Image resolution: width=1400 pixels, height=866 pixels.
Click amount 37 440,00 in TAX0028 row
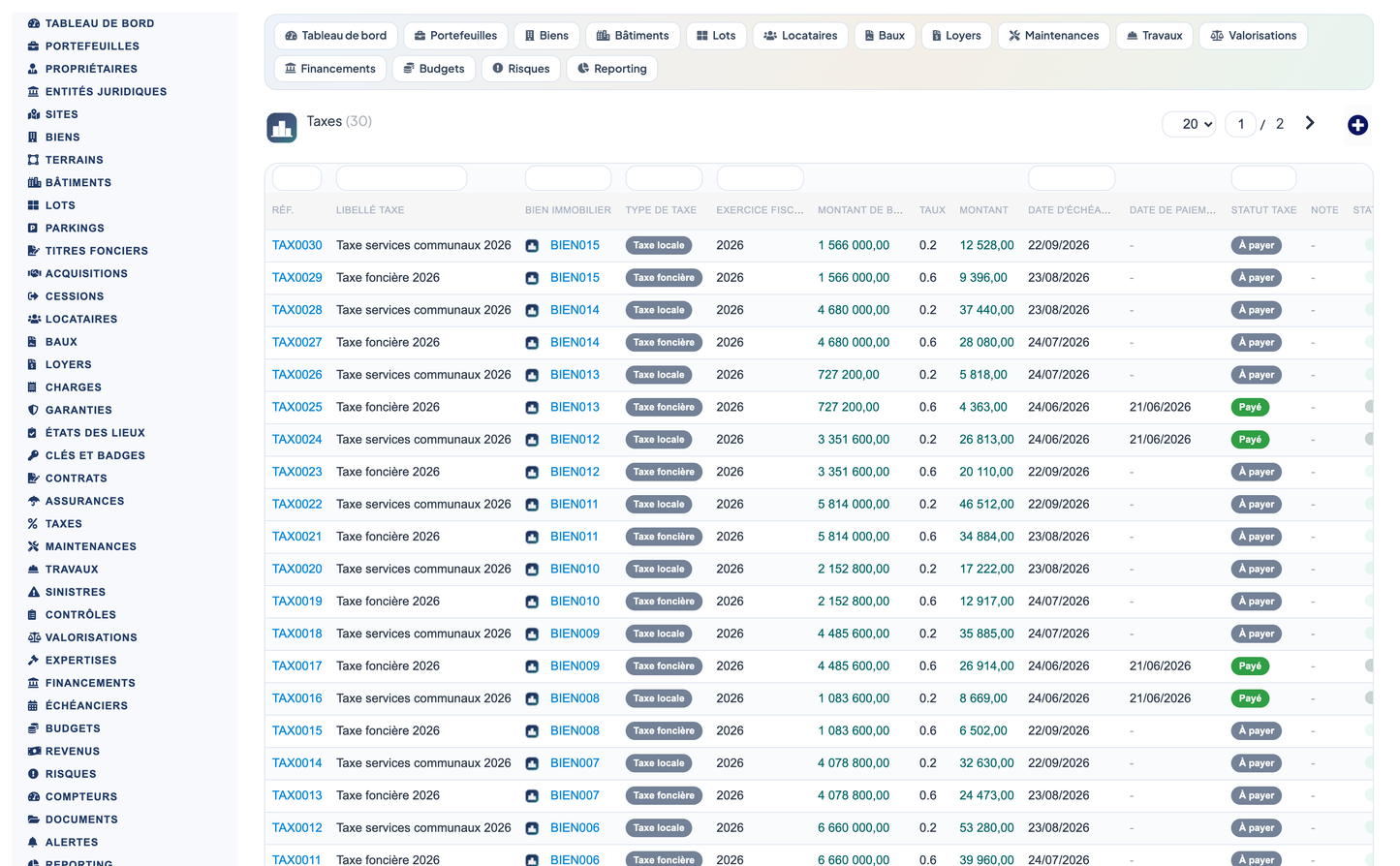tap(986, 310)
